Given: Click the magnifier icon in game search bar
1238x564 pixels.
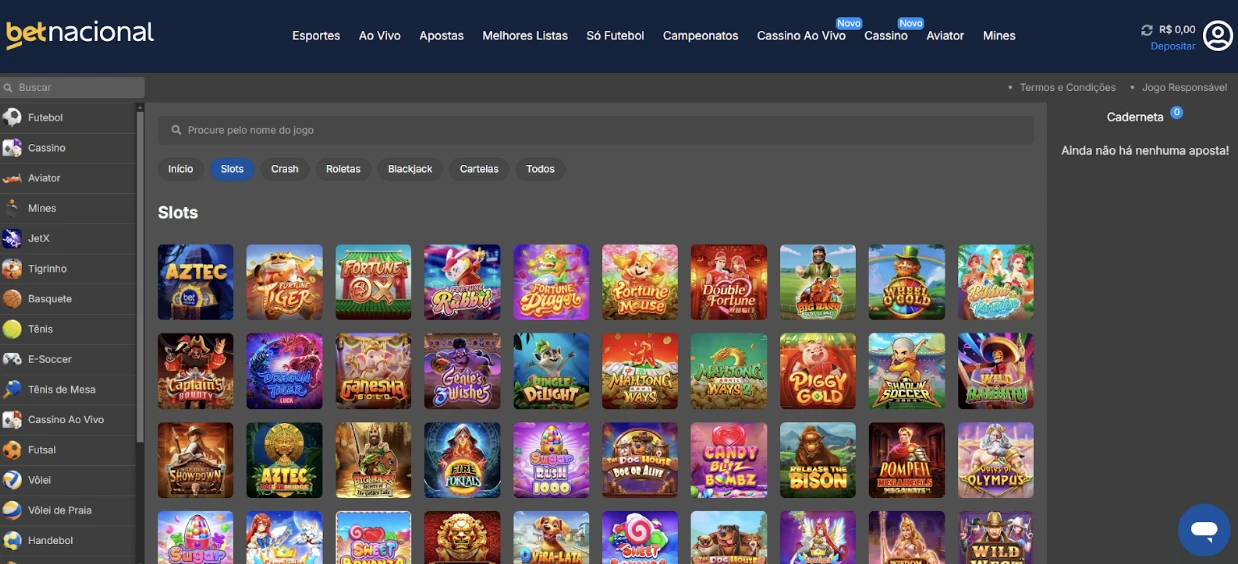Looking at the screenshot, I should (177, 130).
